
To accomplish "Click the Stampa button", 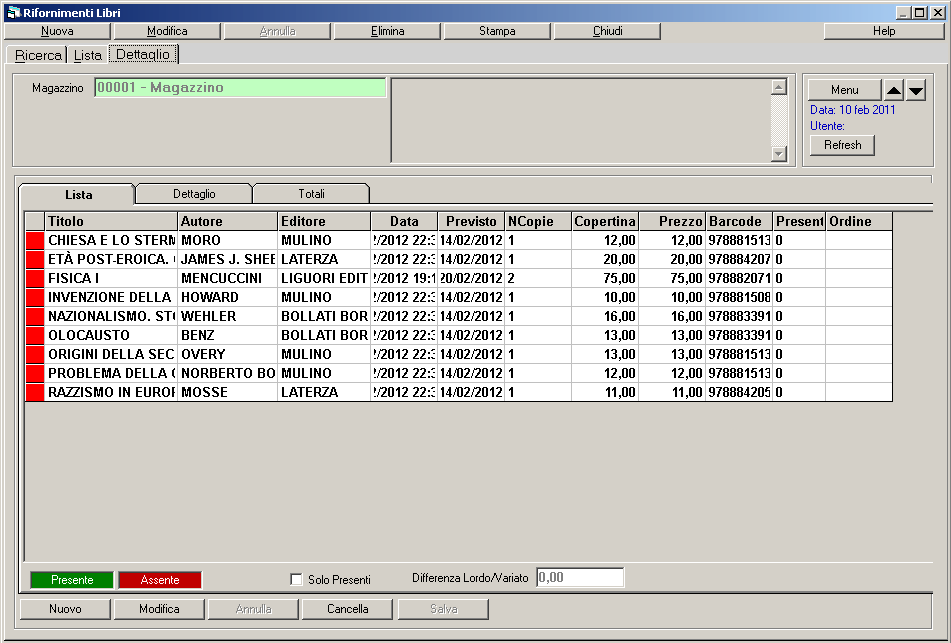I will [497, 31].
